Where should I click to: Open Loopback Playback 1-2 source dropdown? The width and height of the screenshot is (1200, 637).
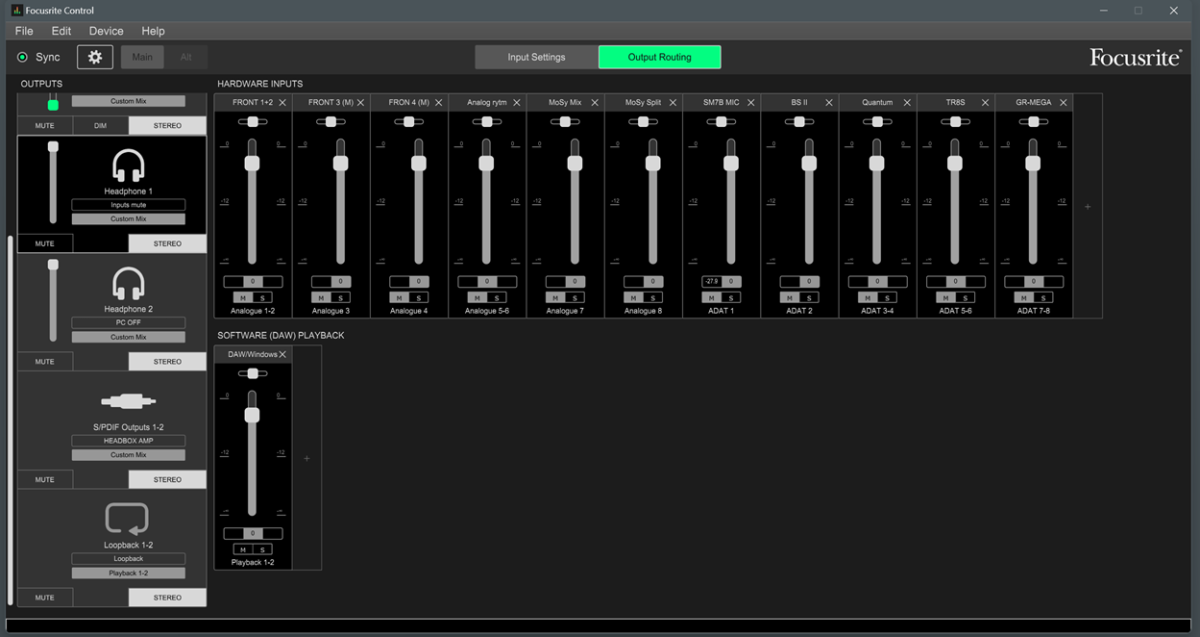[128, 573]
